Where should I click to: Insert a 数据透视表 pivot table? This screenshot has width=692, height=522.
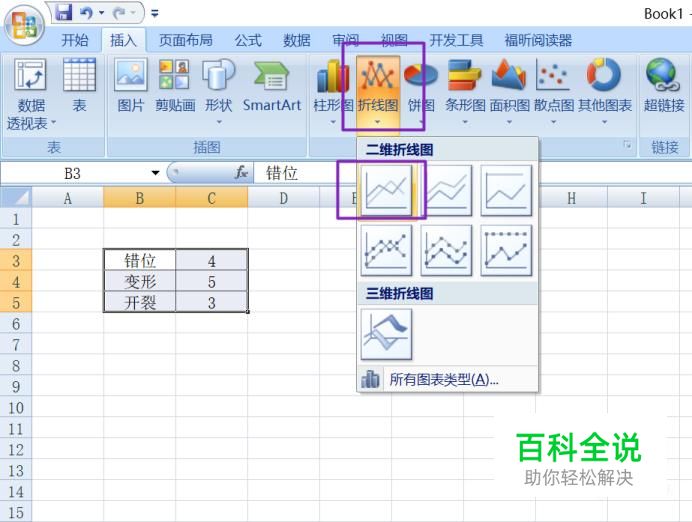coord(30,94)
